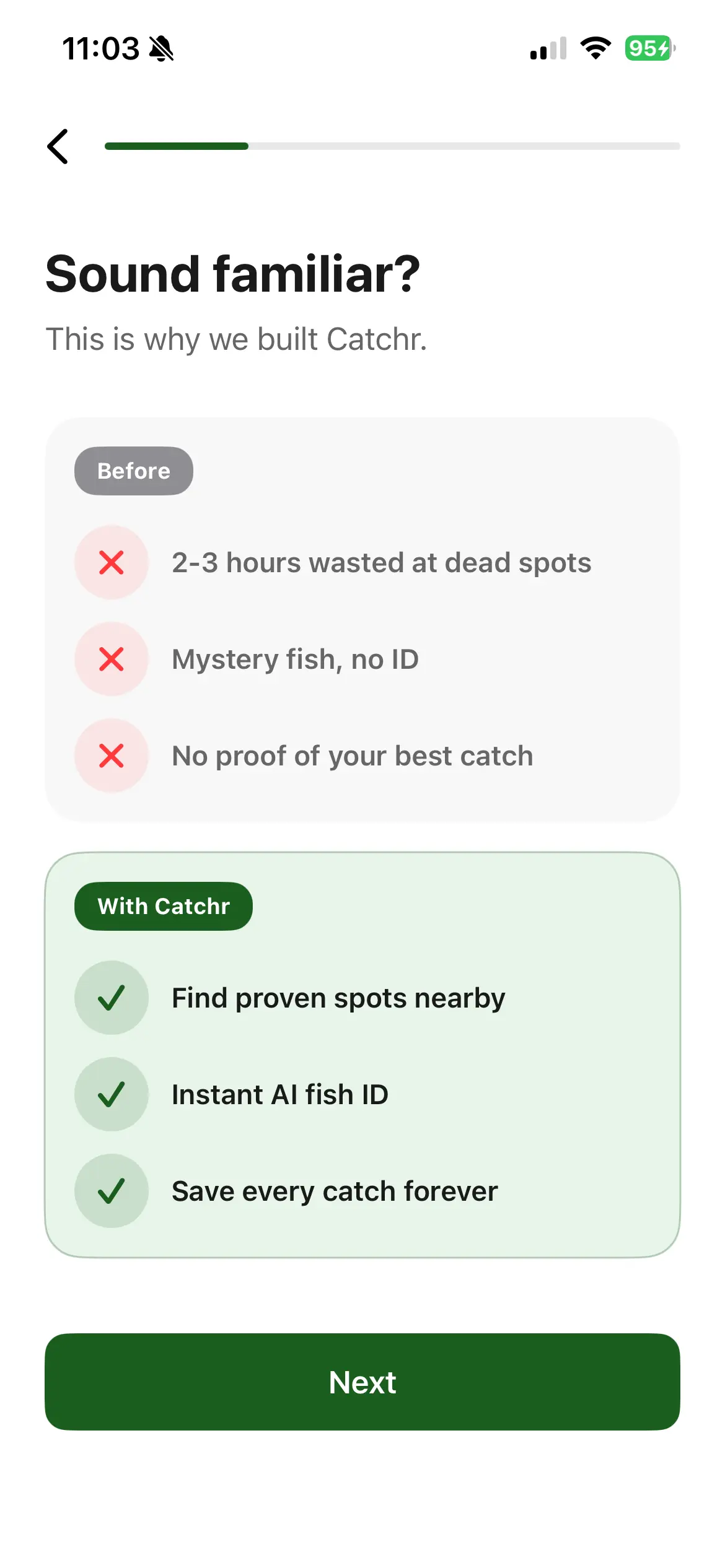The width and height of the screenshot is (725, 1568).
Task: Tap the muted bell icon in status bar
Action: (162, 48)
